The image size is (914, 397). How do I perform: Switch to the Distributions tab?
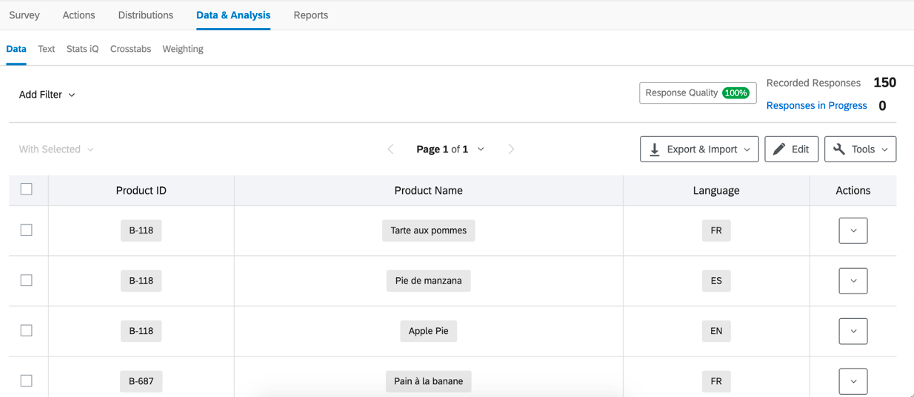click(146, 15)
